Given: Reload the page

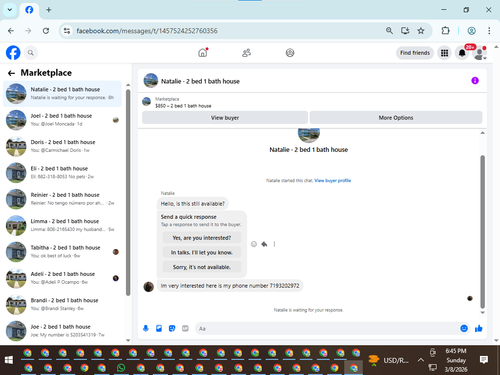Looking at the screenshot, I should 46,31.
